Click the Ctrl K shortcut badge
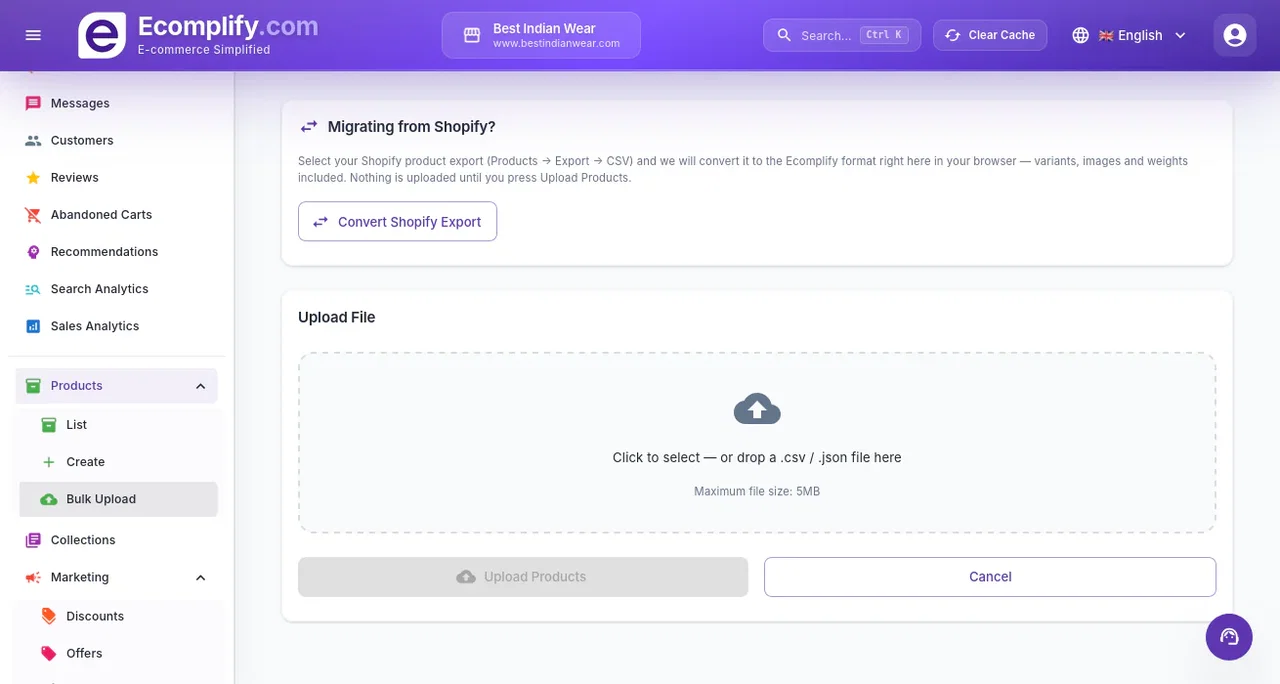Viewport: 1280px width, 684px height. (x=884, y=35)
